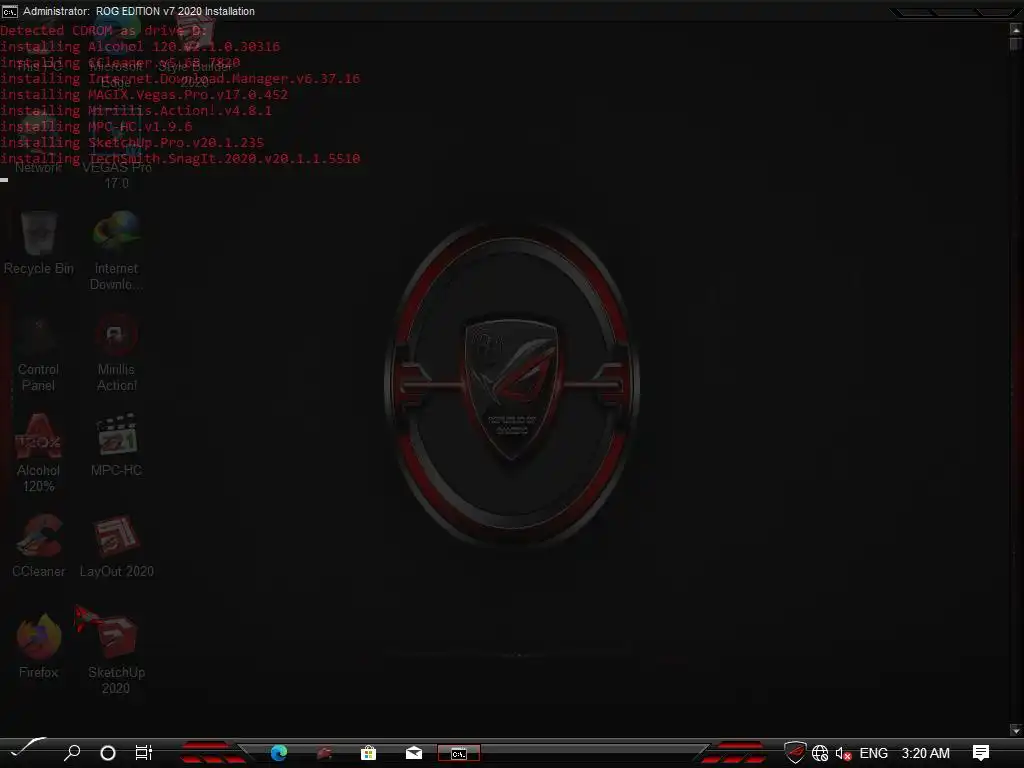The height and width of the screenshot is (768, 1024).
Task: Launch Internet Download Manager desktop shortcut
Action: 116,250
